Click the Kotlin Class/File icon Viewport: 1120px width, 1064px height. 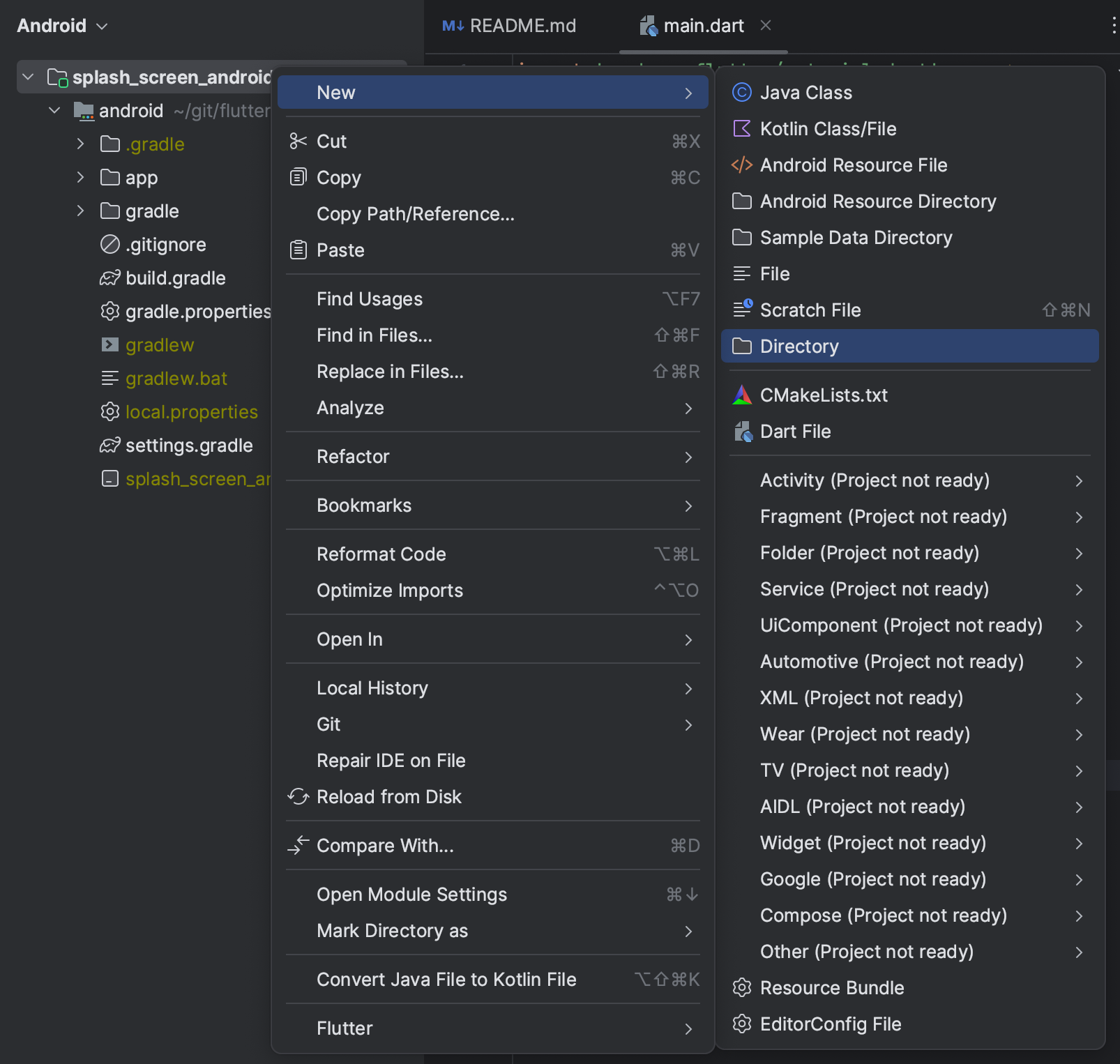coord(742,129)
